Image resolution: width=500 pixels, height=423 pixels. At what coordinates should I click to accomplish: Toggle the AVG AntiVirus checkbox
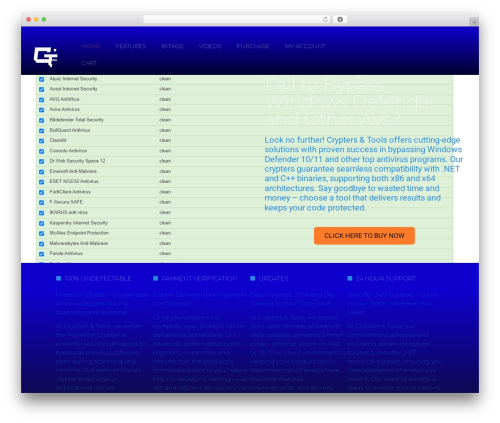click(x=42, y=100)
